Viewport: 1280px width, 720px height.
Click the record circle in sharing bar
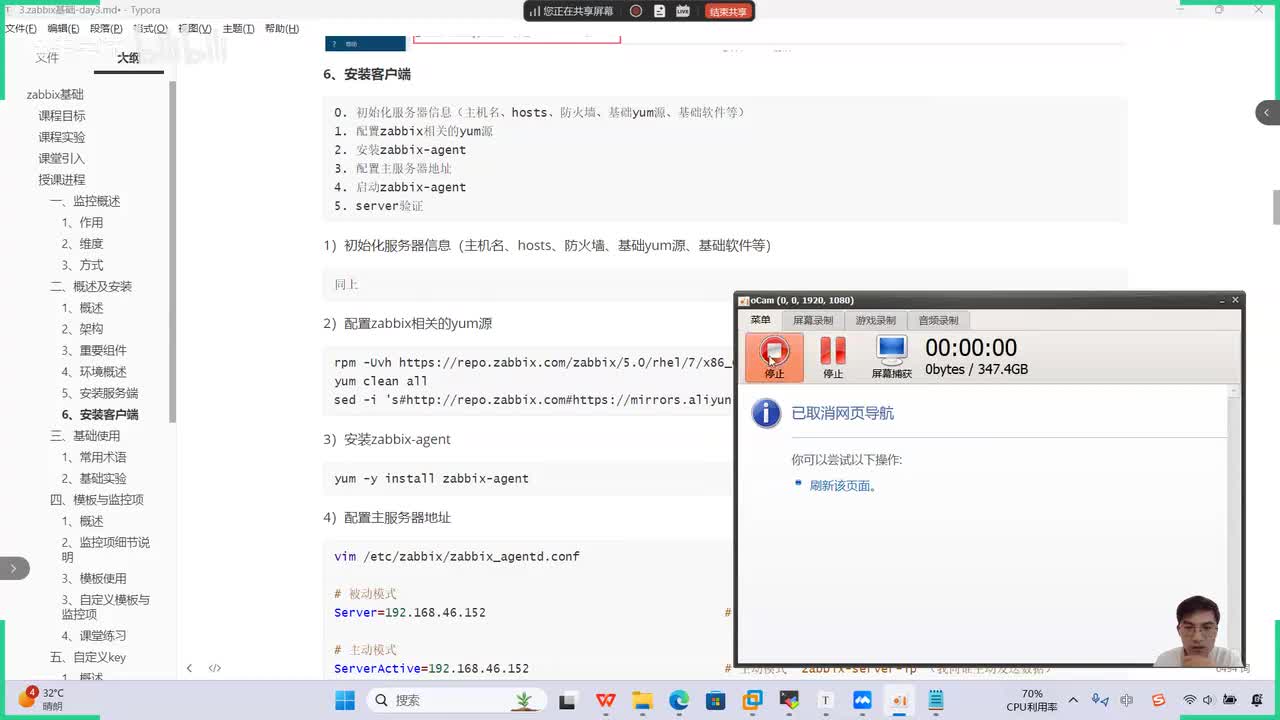click(636, 11)
